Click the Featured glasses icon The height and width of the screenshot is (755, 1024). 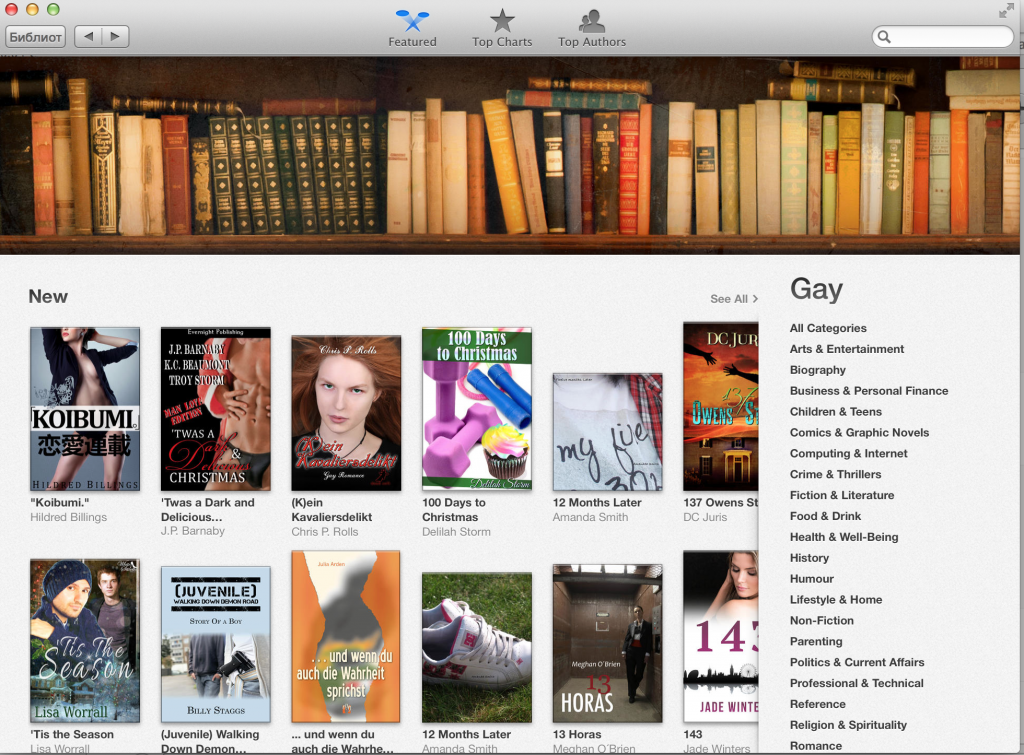413,20
